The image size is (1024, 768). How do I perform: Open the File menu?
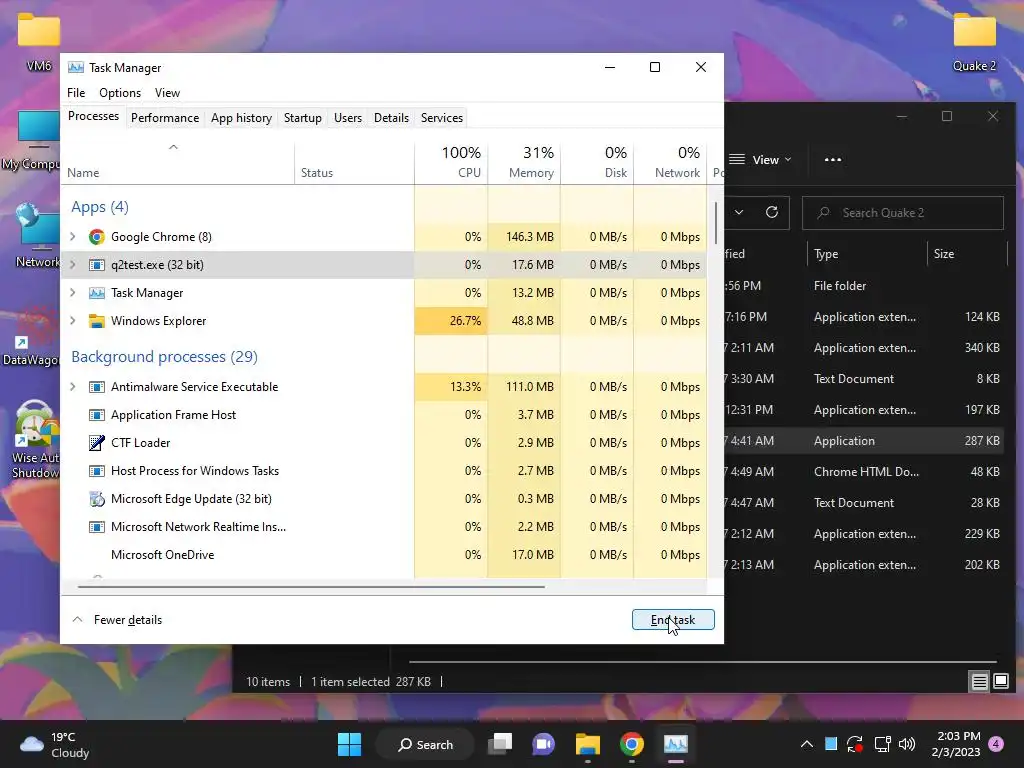[76, 93]
